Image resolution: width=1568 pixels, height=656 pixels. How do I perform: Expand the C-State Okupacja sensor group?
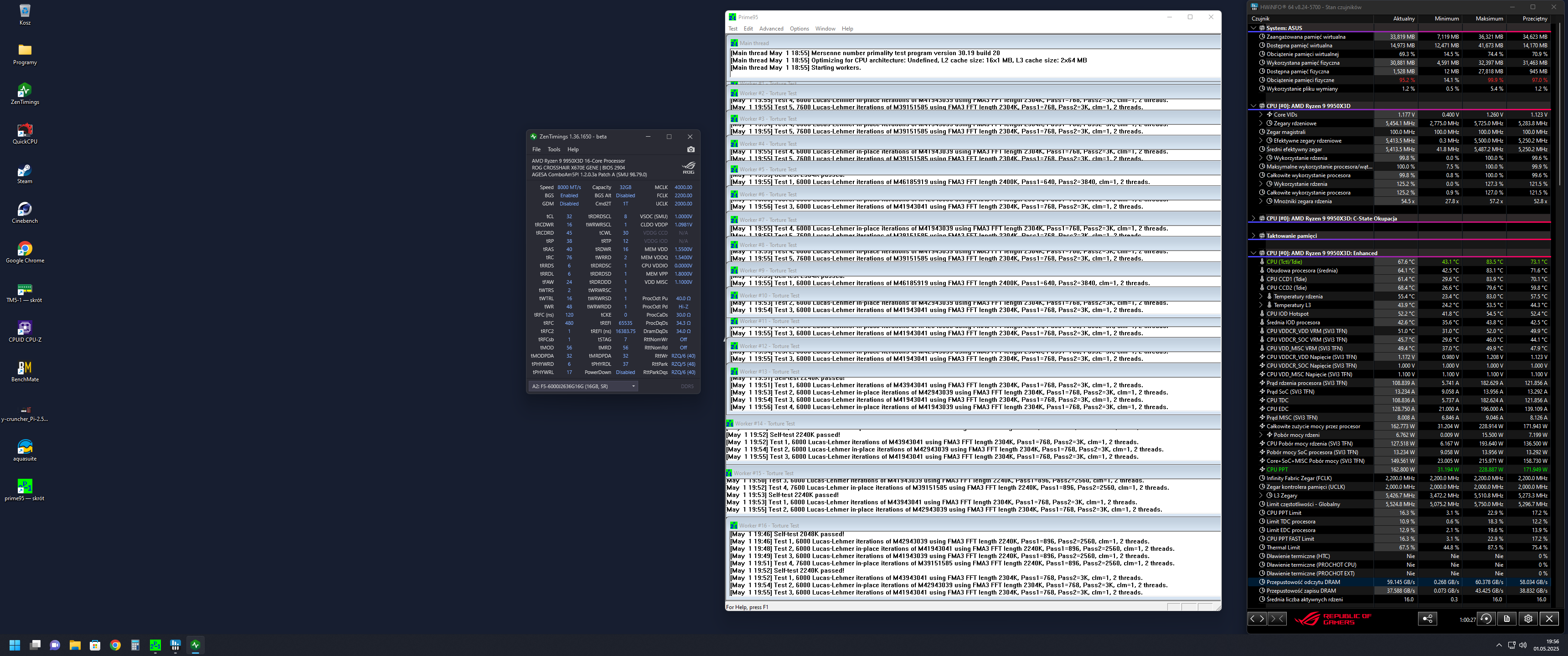1253,219
